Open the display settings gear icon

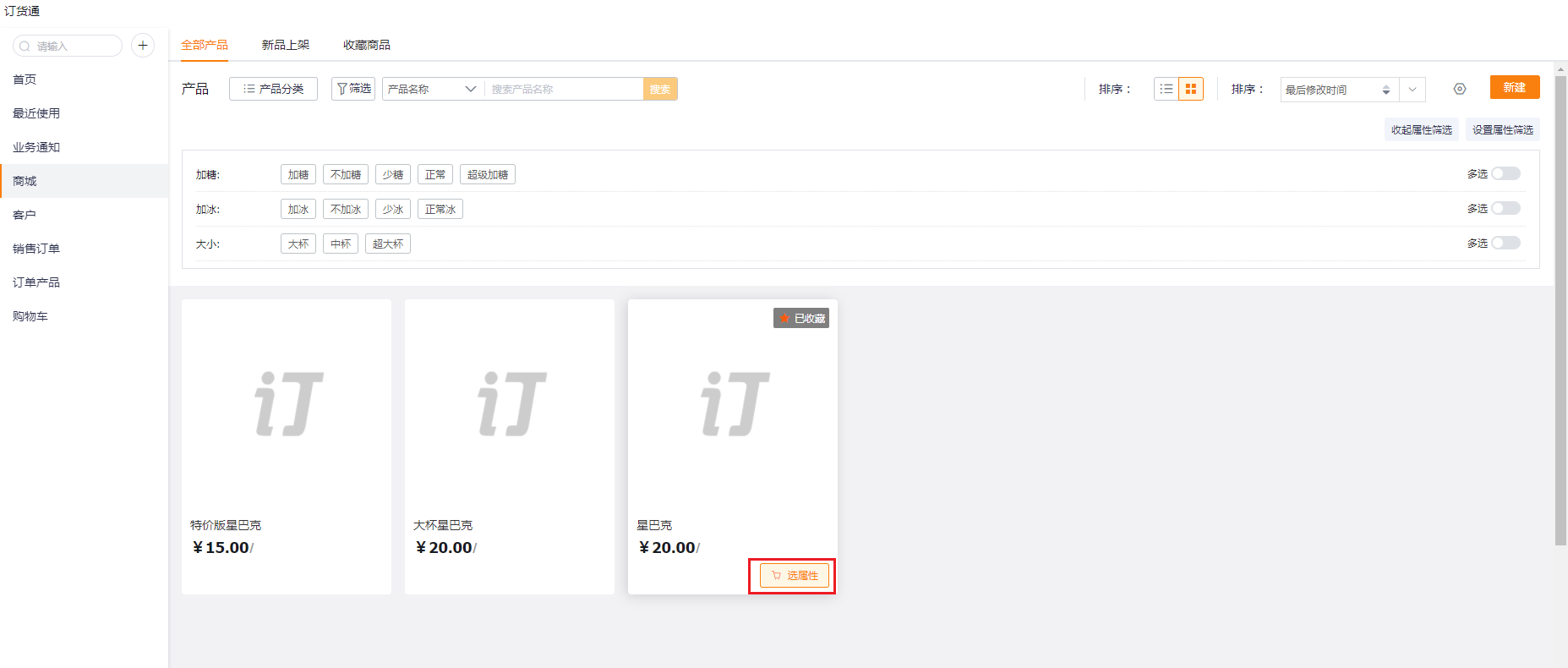(x=1460, y=89)
